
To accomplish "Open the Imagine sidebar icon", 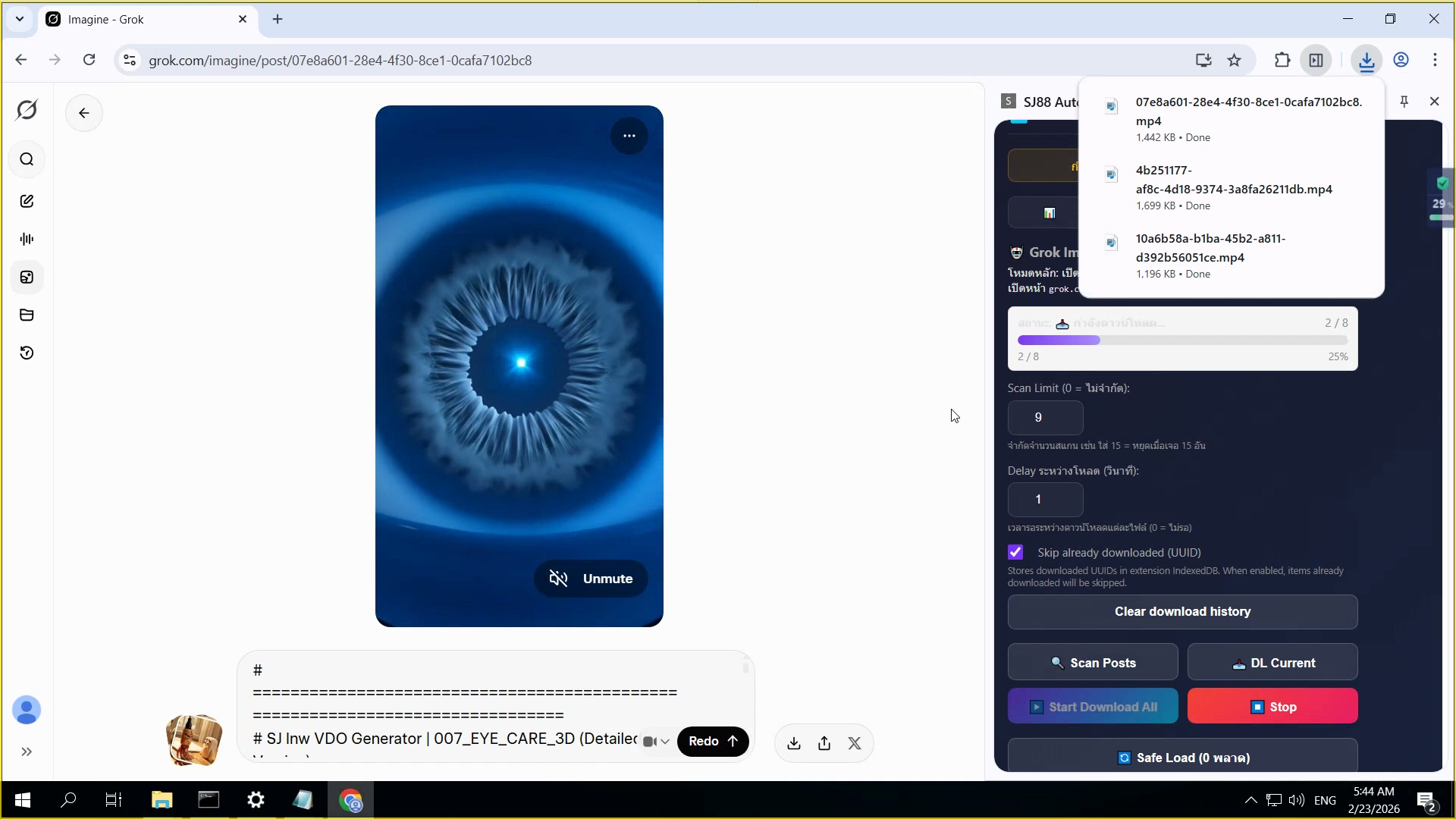I will click(x=27, y=277).
